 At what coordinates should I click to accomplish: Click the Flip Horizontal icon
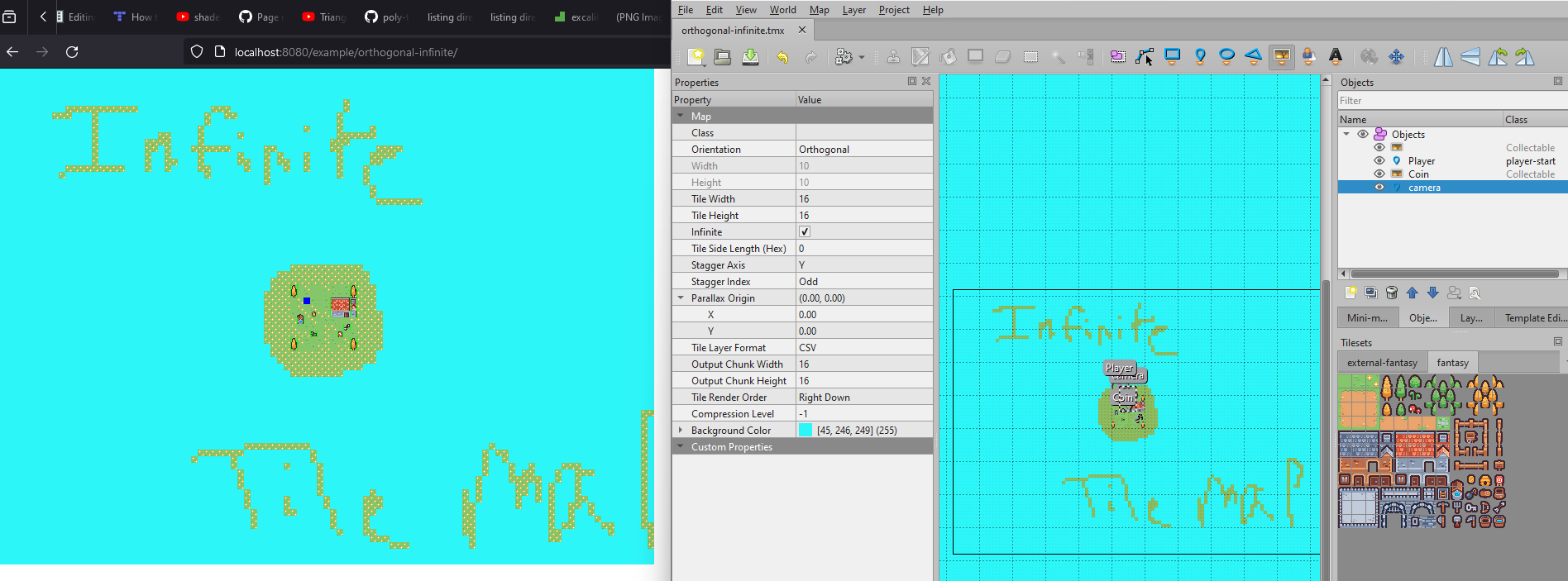click(1443, 56)
